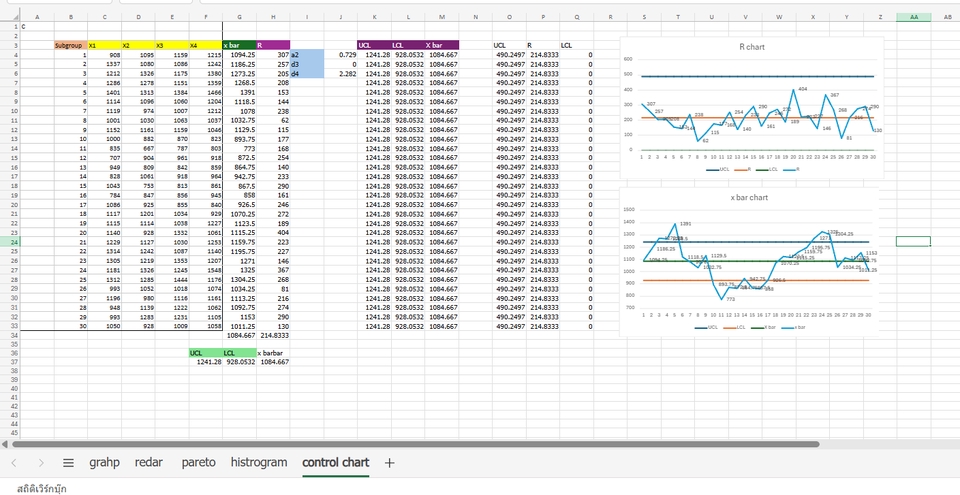Select the orange Subgroup header cell
Viewport: 960px width, 495px height.
point(70,45)
